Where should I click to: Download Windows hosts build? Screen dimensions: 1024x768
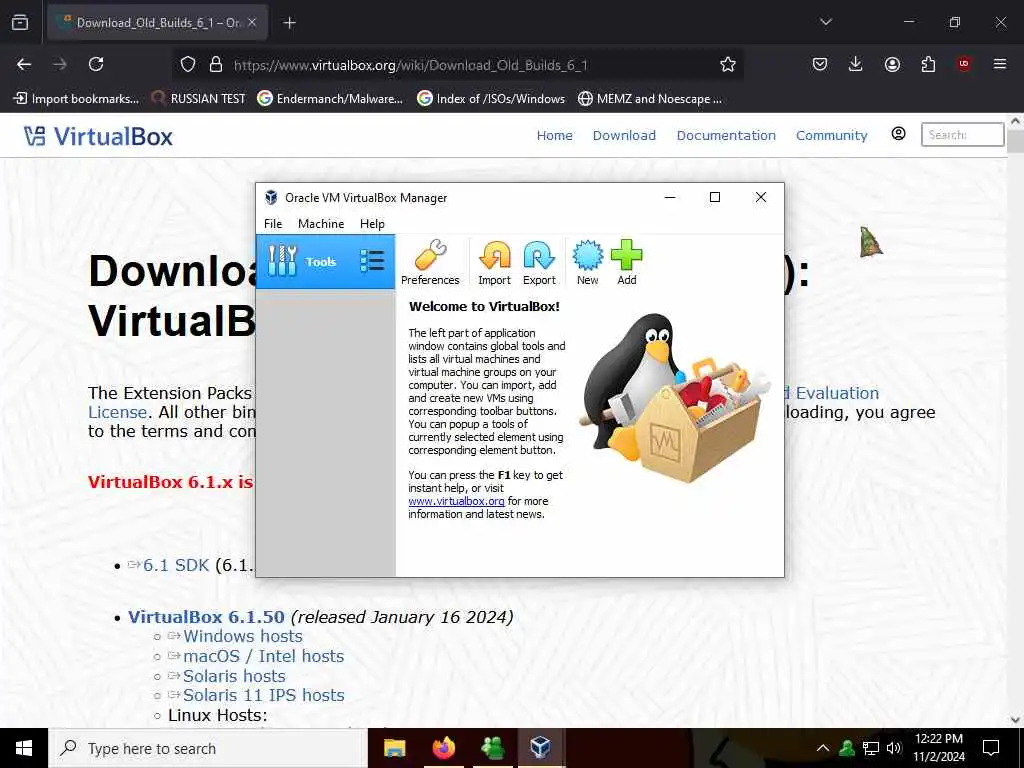click(242, 636)
